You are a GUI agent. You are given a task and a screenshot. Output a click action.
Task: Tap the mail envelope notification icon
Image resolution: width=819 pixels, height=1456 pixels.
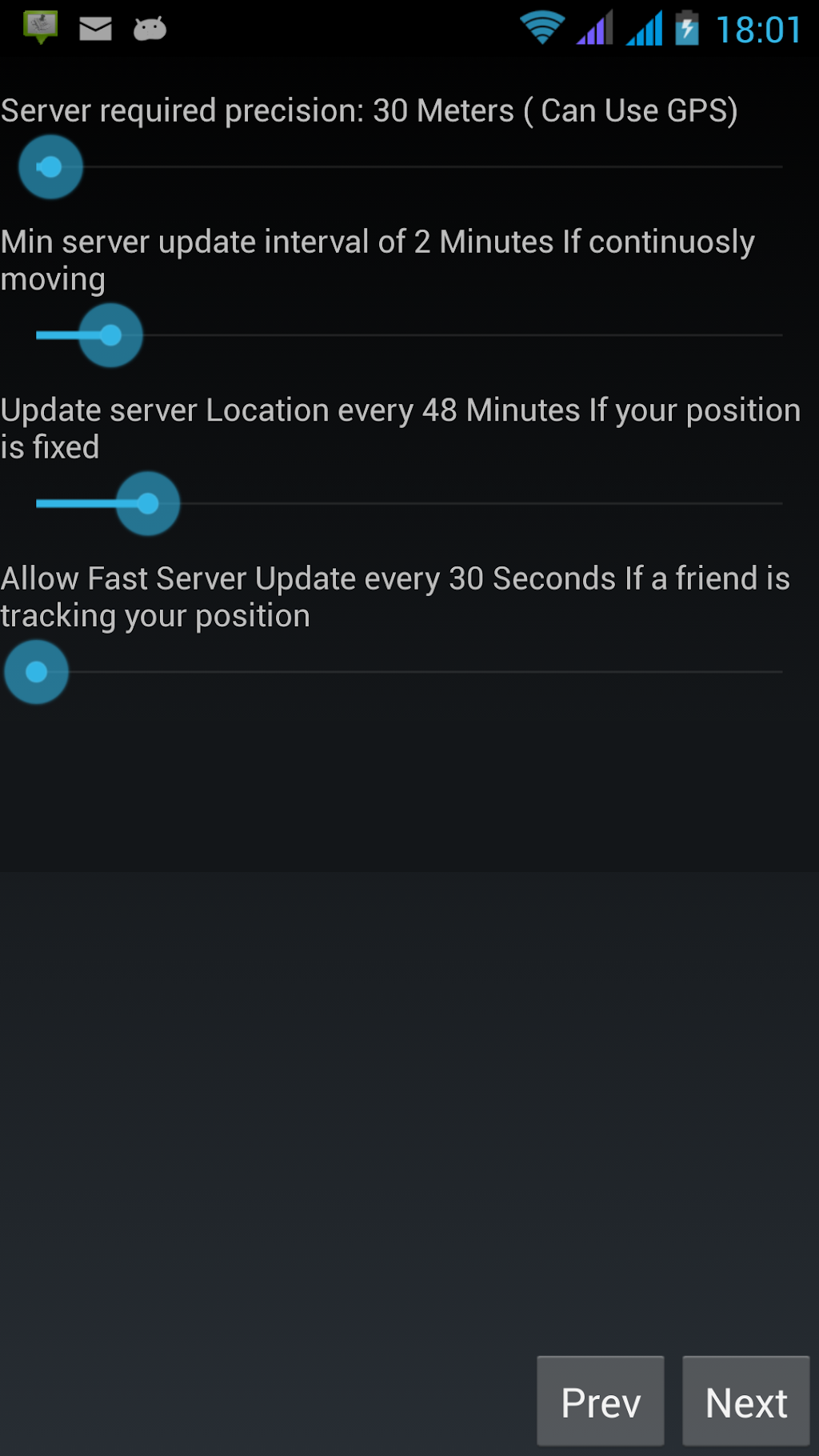pyautogui.click(x=95, y=30)
